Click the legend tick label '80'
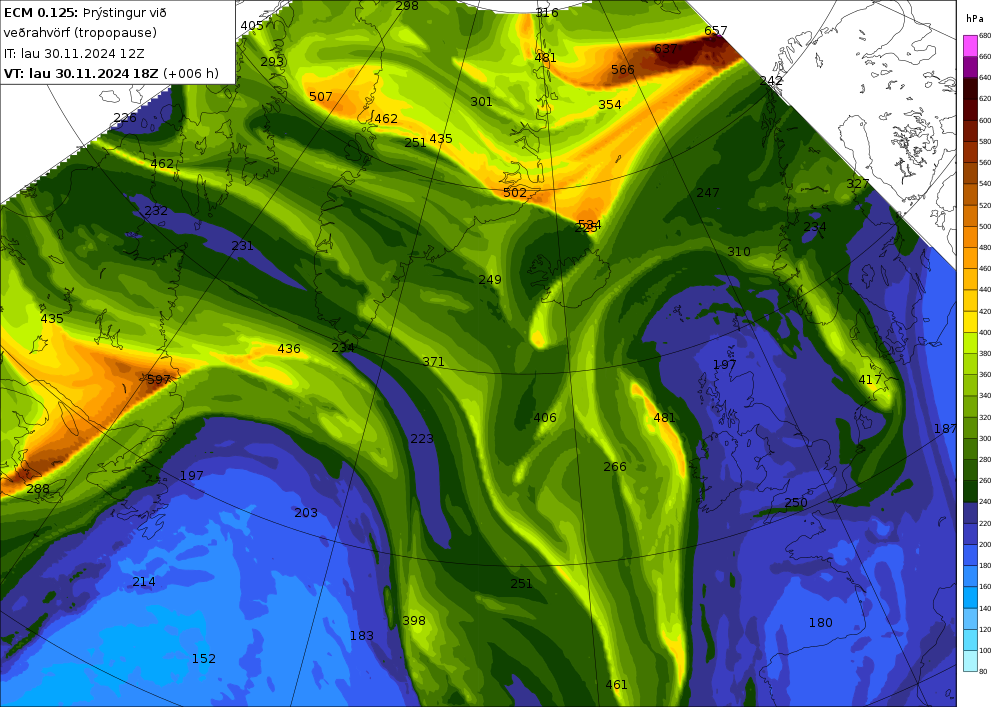The width and height of the screenshot is (1000, 707). click(x=983, y=671)
